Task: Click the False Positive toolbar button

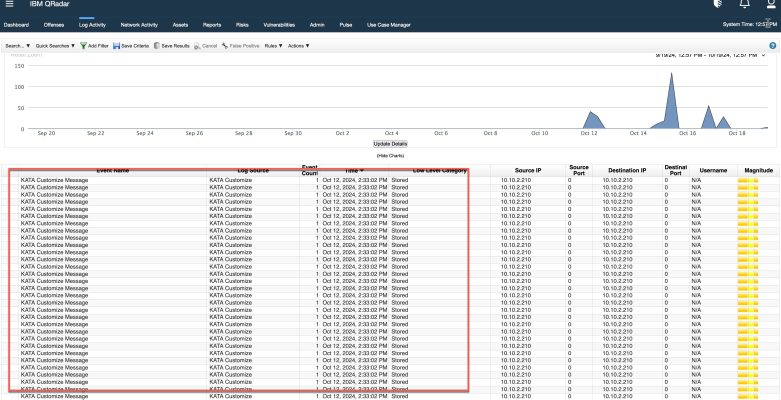Action: point(241,46)
